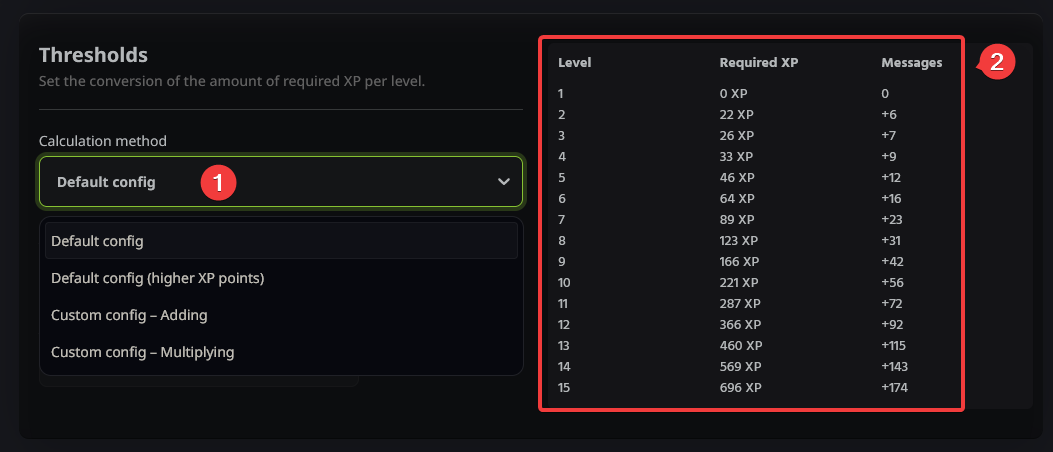Click the '+56' messages value
This screenshot has width=1053, height=452.
pos(892,282)
